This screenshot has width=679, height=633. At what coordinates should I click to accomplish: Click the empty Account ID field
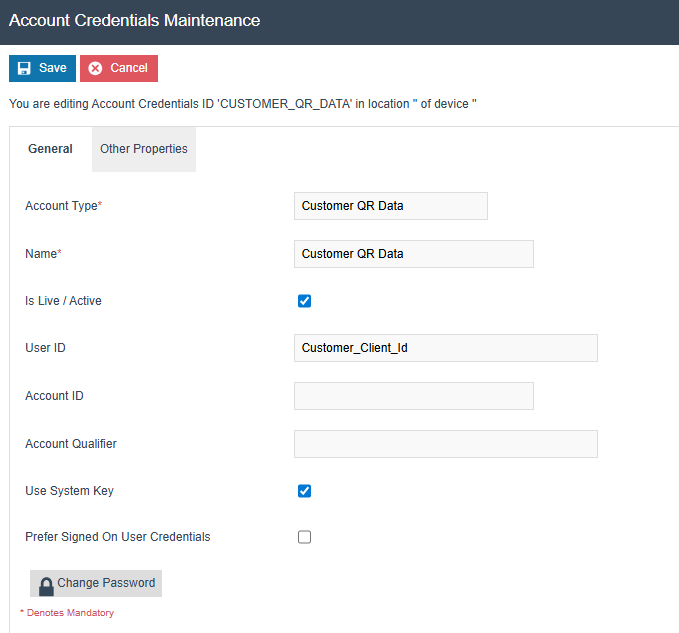click(414, 396)
